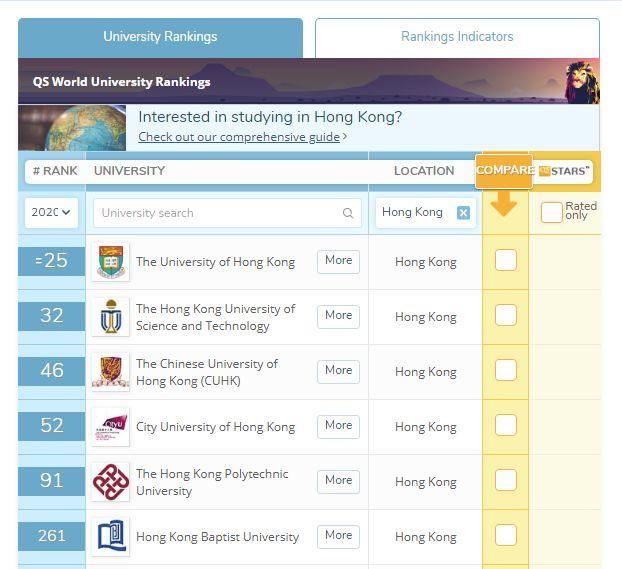Remove the Hong Kong location filter
The width and height of the screenshot is (622, 569).
[x=463, y=213]
